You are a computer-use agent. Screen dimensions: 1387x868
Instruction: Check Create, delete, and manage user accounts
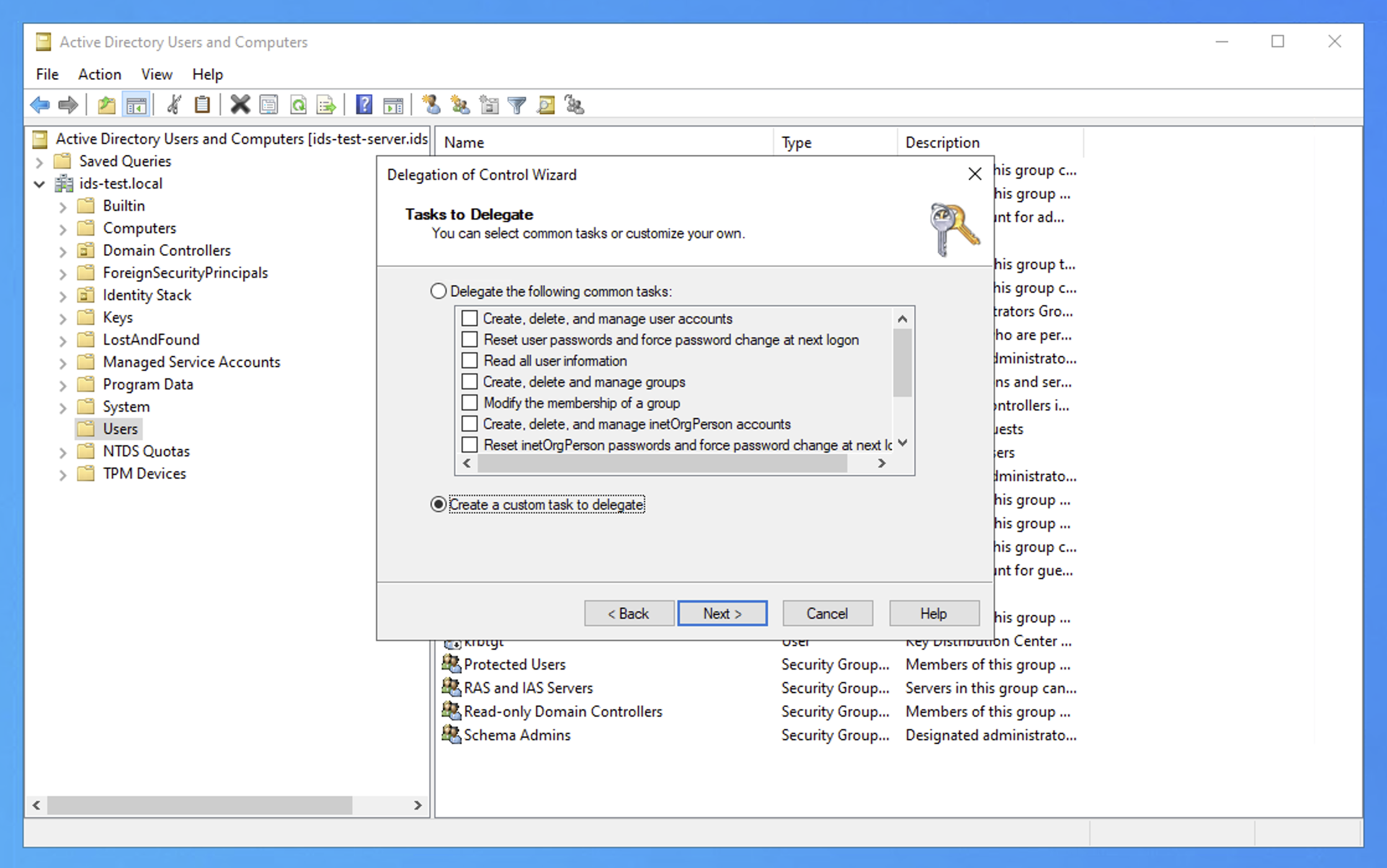point(470,318)
